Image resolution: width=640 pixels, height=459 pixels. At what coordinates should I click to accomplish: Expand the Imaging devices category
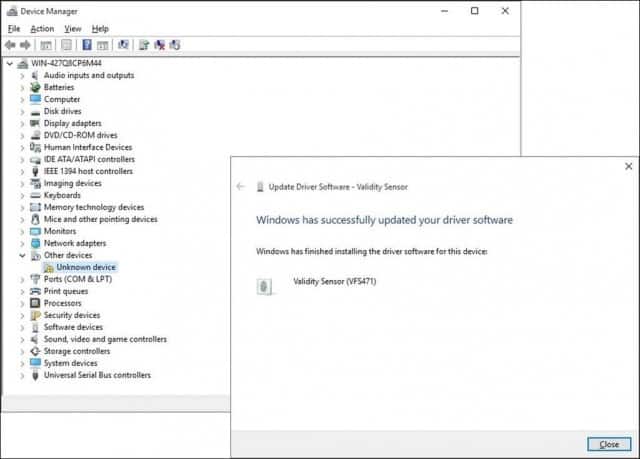22,184
